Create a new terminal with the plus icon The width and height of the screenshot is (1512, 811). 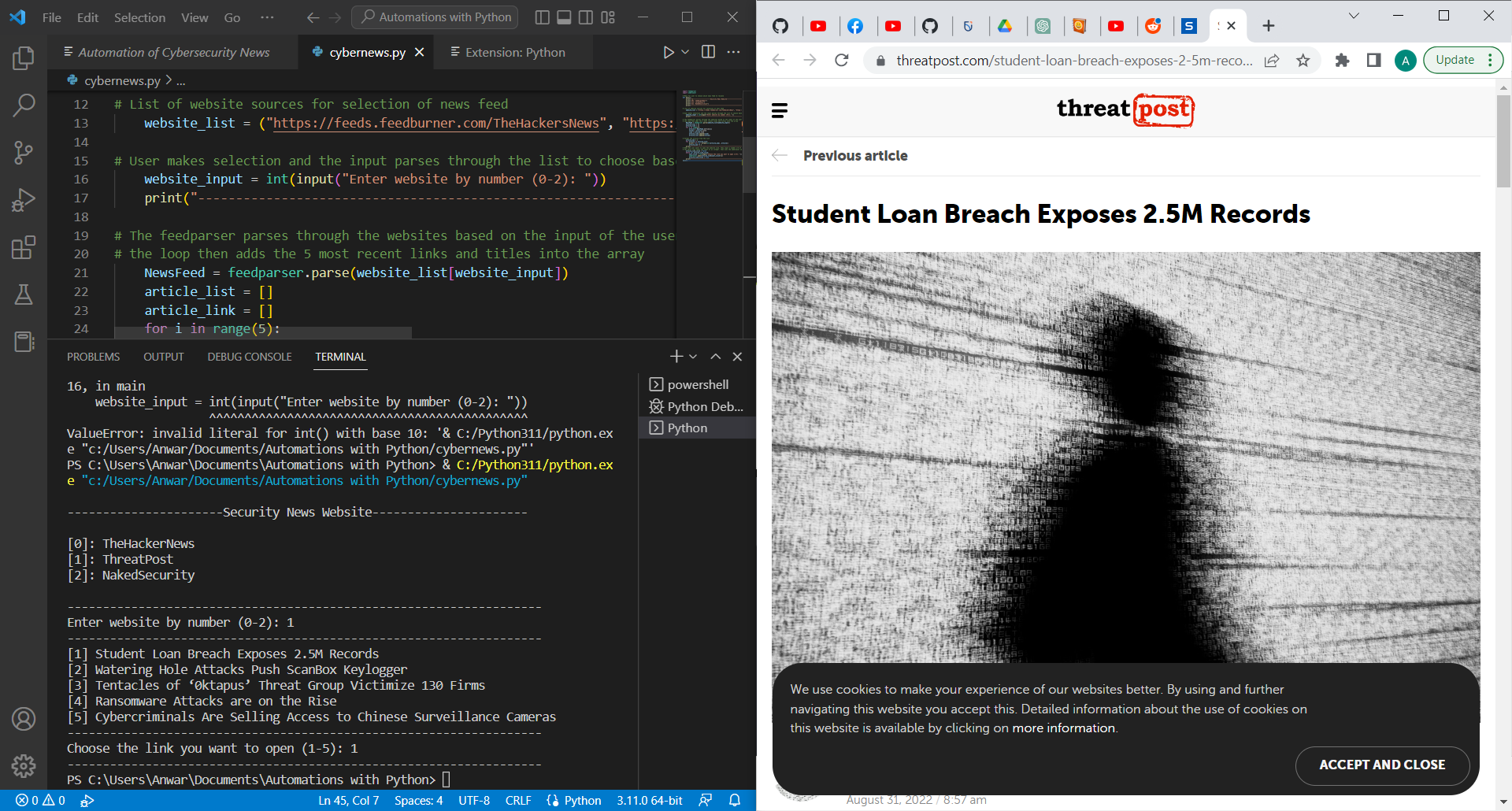(x=676, y=357)
